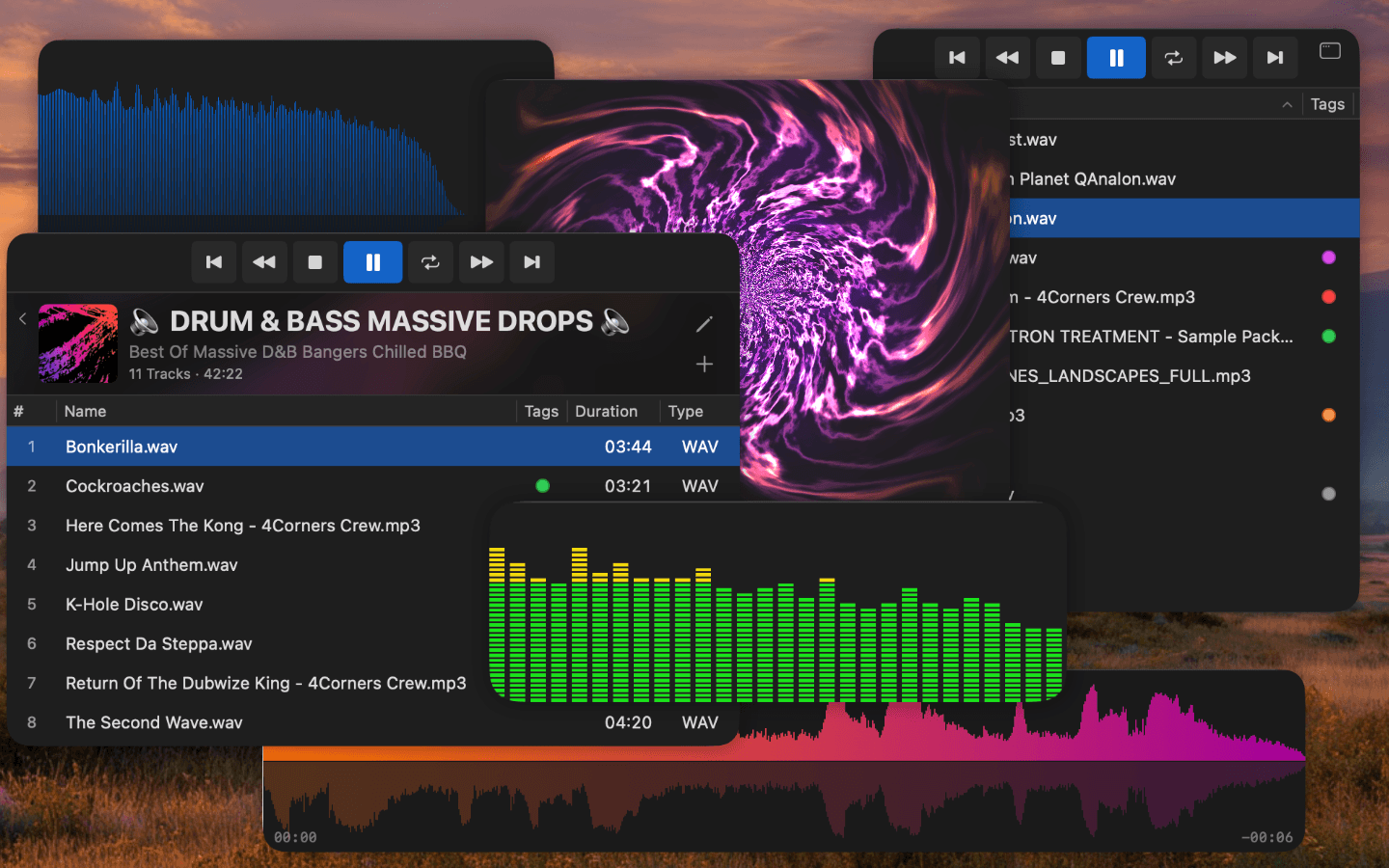Go to previous track in front window

point(214,262)
